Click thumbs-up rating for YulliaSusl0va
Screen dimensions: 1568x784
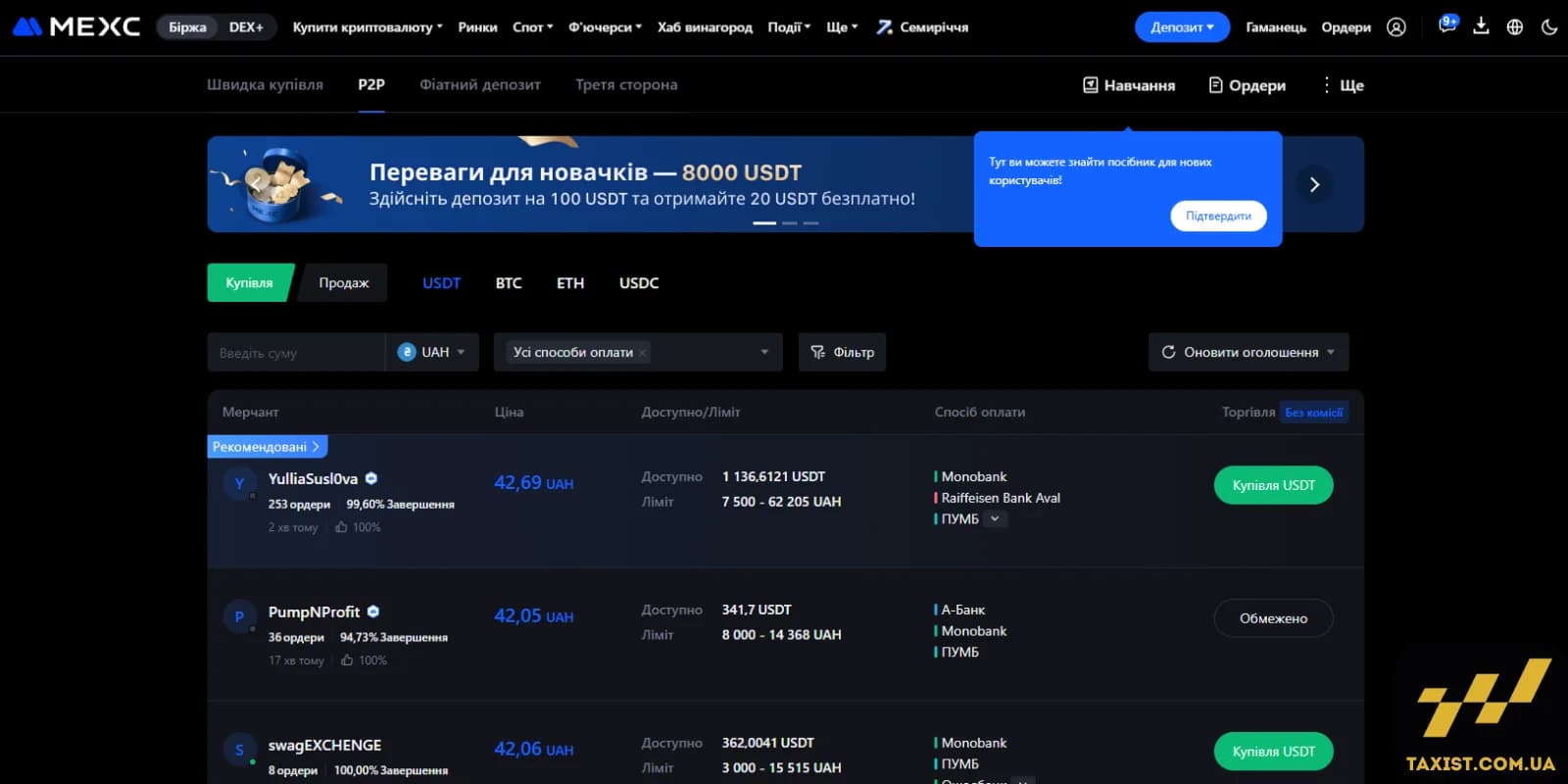[x=341, y=527]
